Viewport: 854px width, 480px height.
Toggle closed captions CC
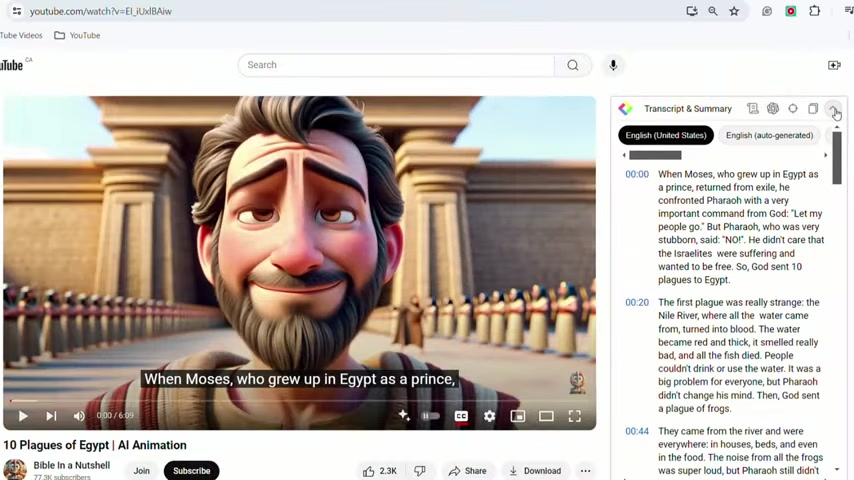click(461, 416)
